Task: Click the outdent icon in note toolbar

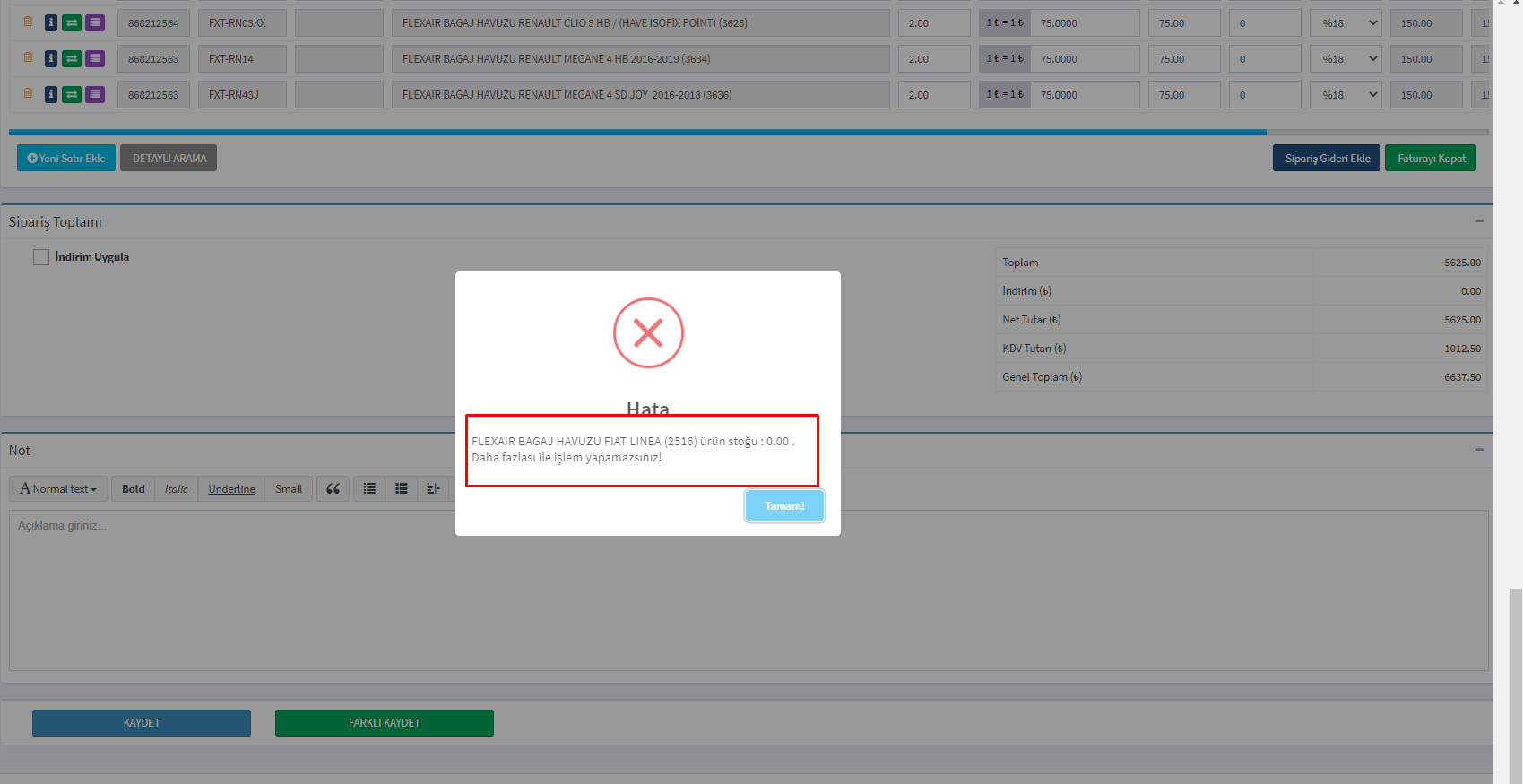Action: click(x=433, y=489)
